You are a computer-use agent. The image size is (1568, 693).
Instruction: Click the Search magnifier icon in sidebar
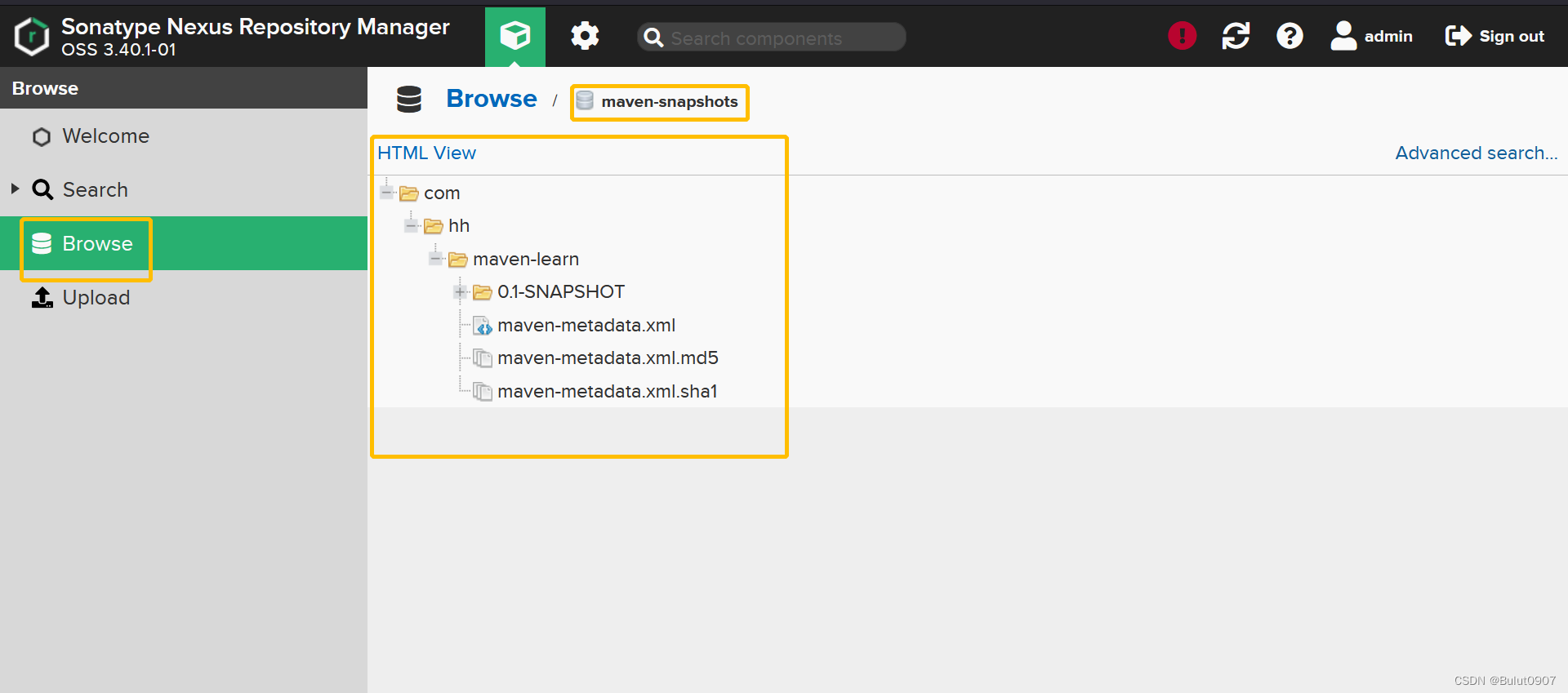pos(42,189)
